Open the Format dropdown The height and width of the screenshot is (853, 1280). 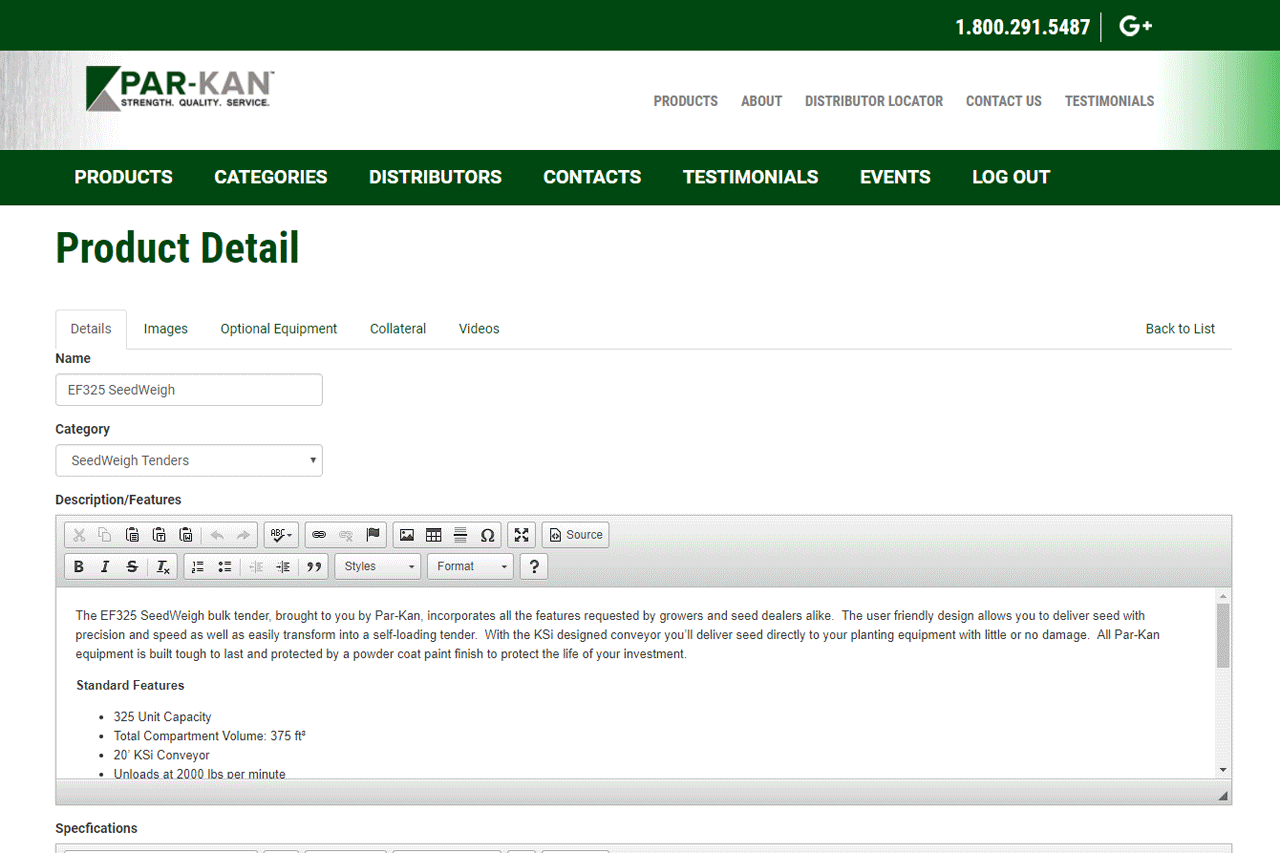[471, 567]
